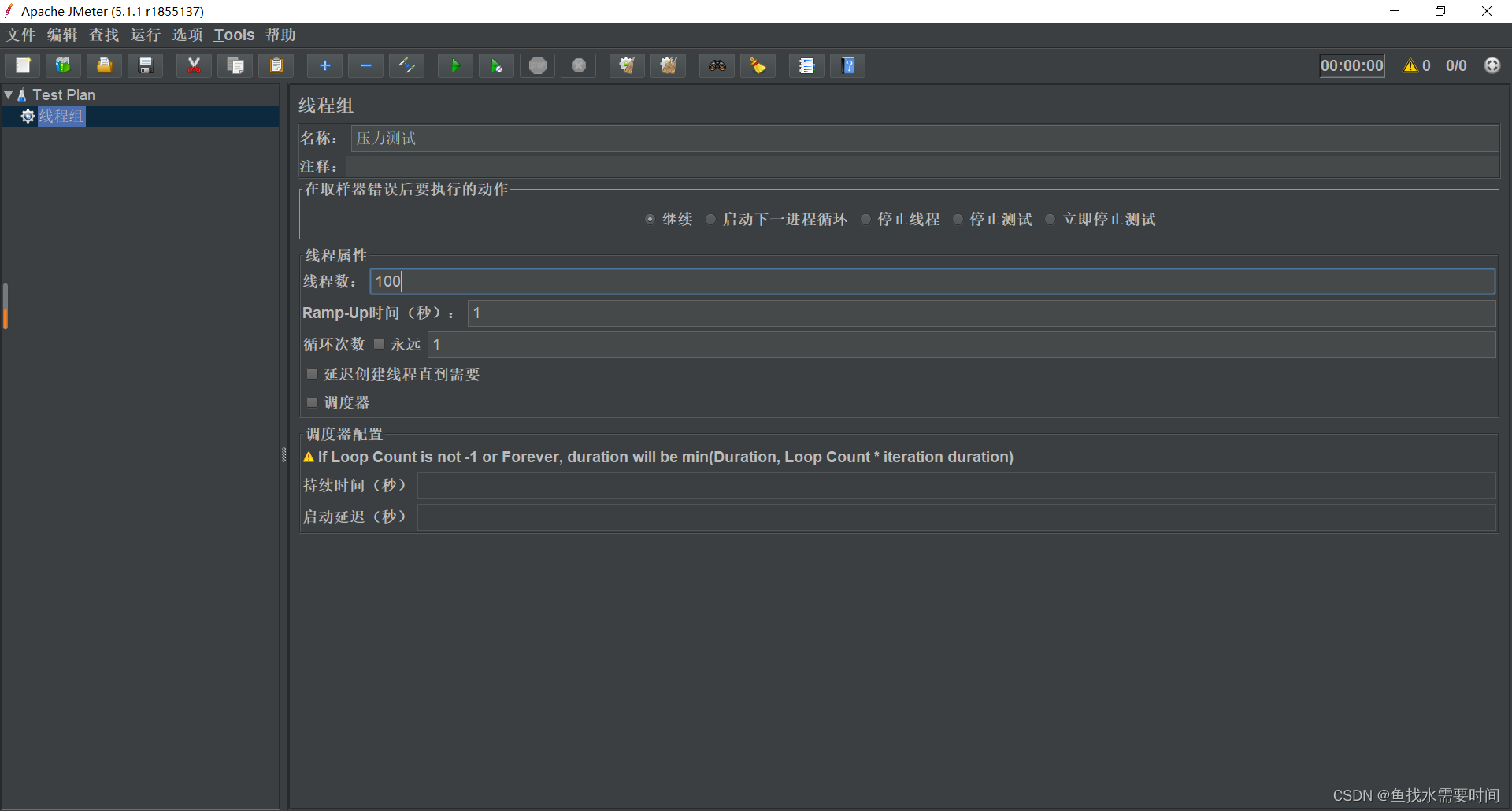Select the Test Plan tree label
This screenshot has width=1512, height=811.
point(64,94)
